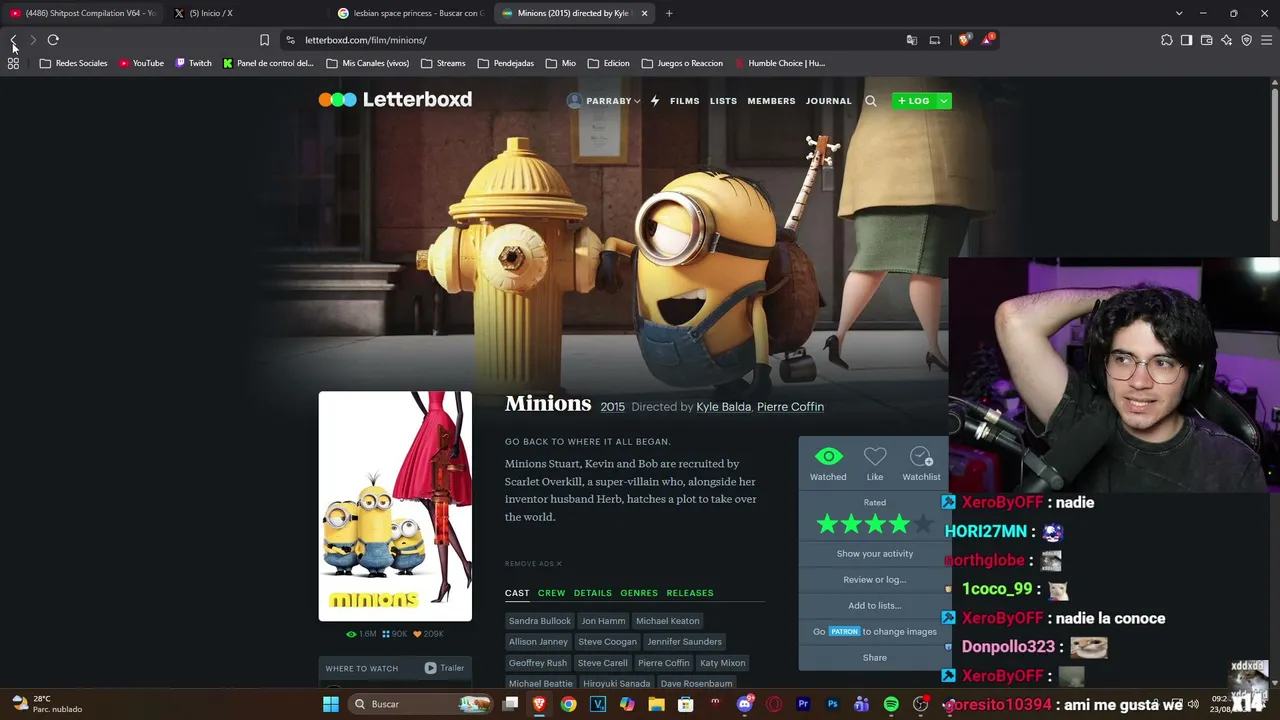This screenshot has height=720, width=1280.
Task: Close the Minions Letterboxd tab
Action: click(644, 13)
